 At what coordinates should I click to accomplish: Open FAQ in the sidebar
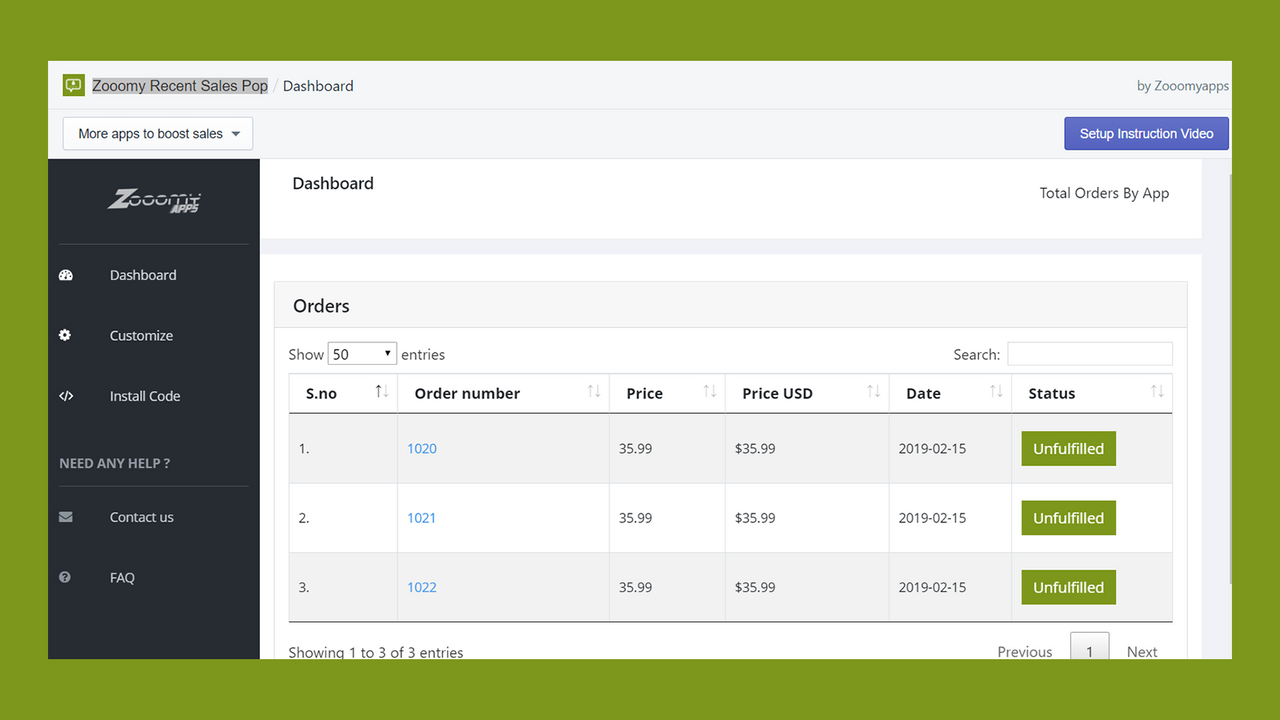click(x=122, y=577)
